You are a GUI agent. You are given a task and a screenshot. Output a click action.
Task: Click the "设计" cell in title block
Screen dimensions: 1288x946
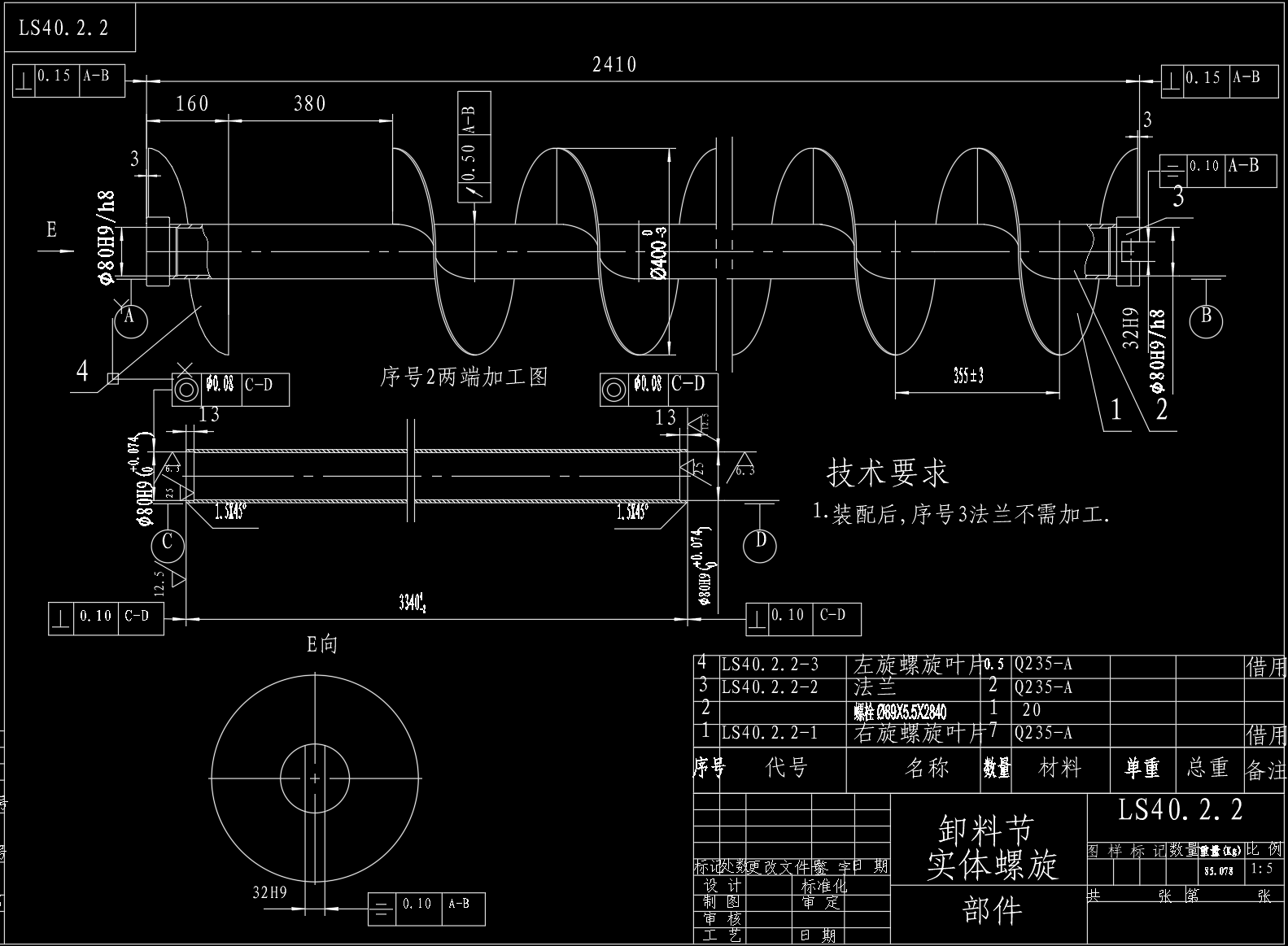tap(723, 885)
